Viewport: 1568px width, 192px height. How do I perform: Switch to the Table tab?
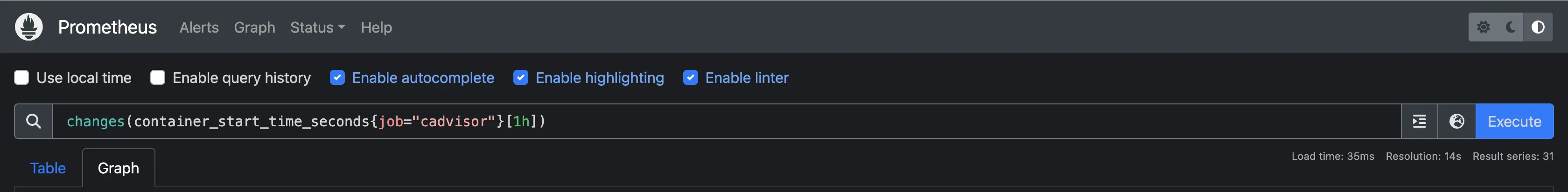point(48,168)
